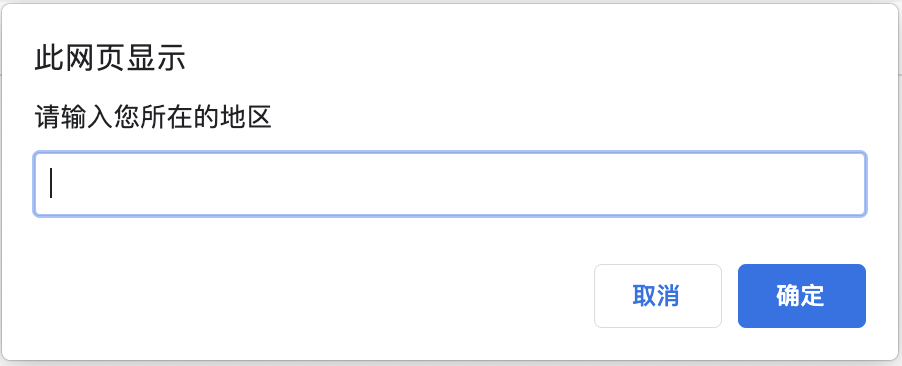Screen dimensions: 902x366
Task: Select the white outlined 取消 button
Action: point(658,296)
